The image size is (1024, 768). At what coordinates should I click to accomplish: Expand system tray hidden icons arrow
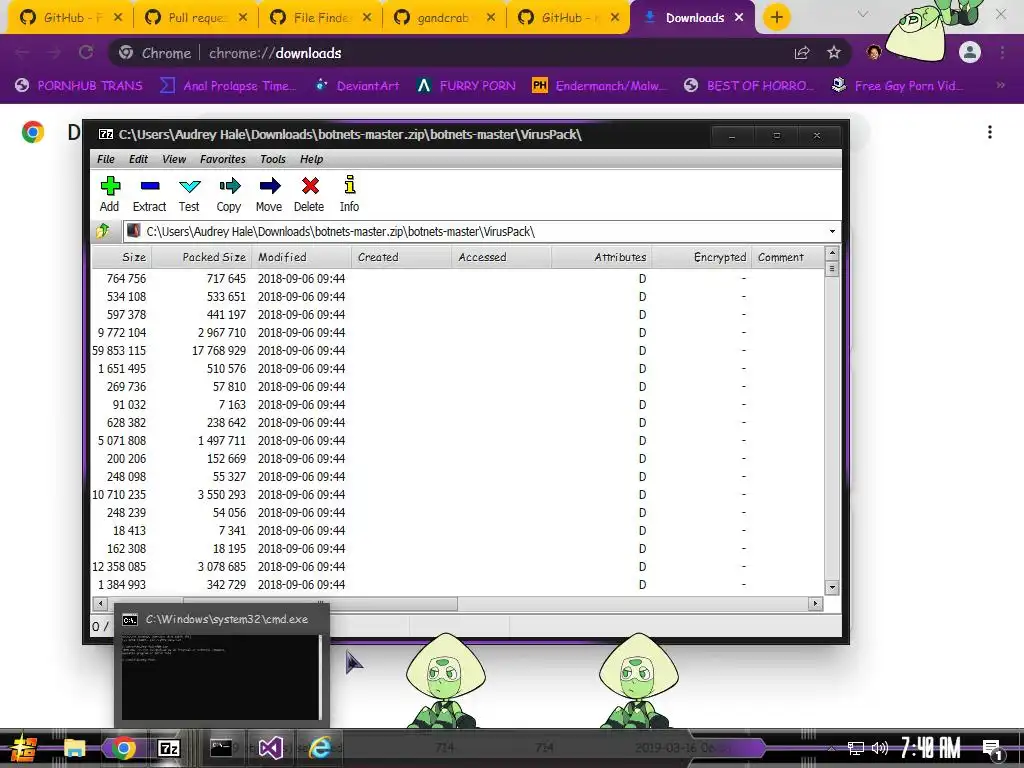(831, 748)
